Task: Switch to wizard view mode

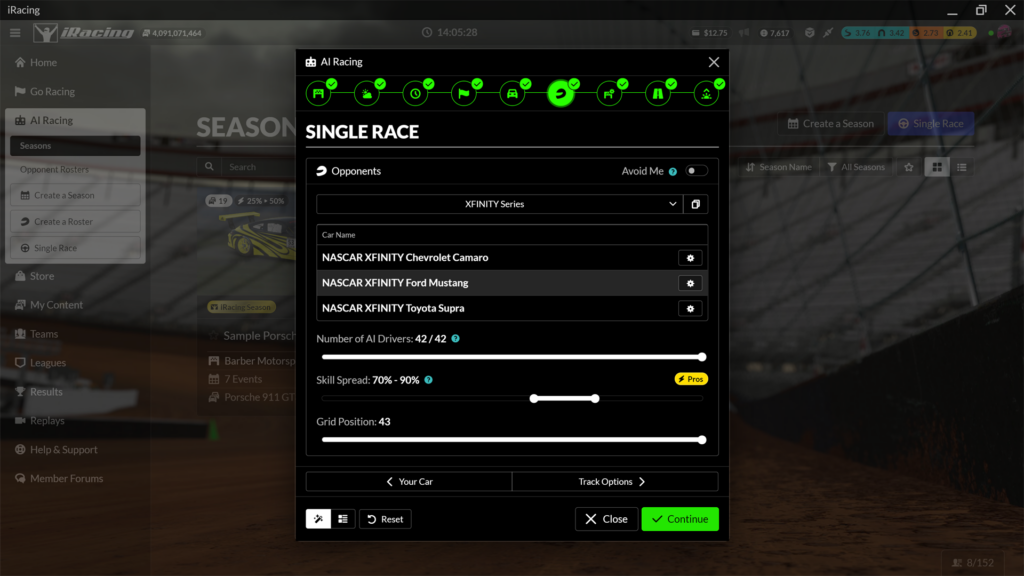Action: click(318, 519)
